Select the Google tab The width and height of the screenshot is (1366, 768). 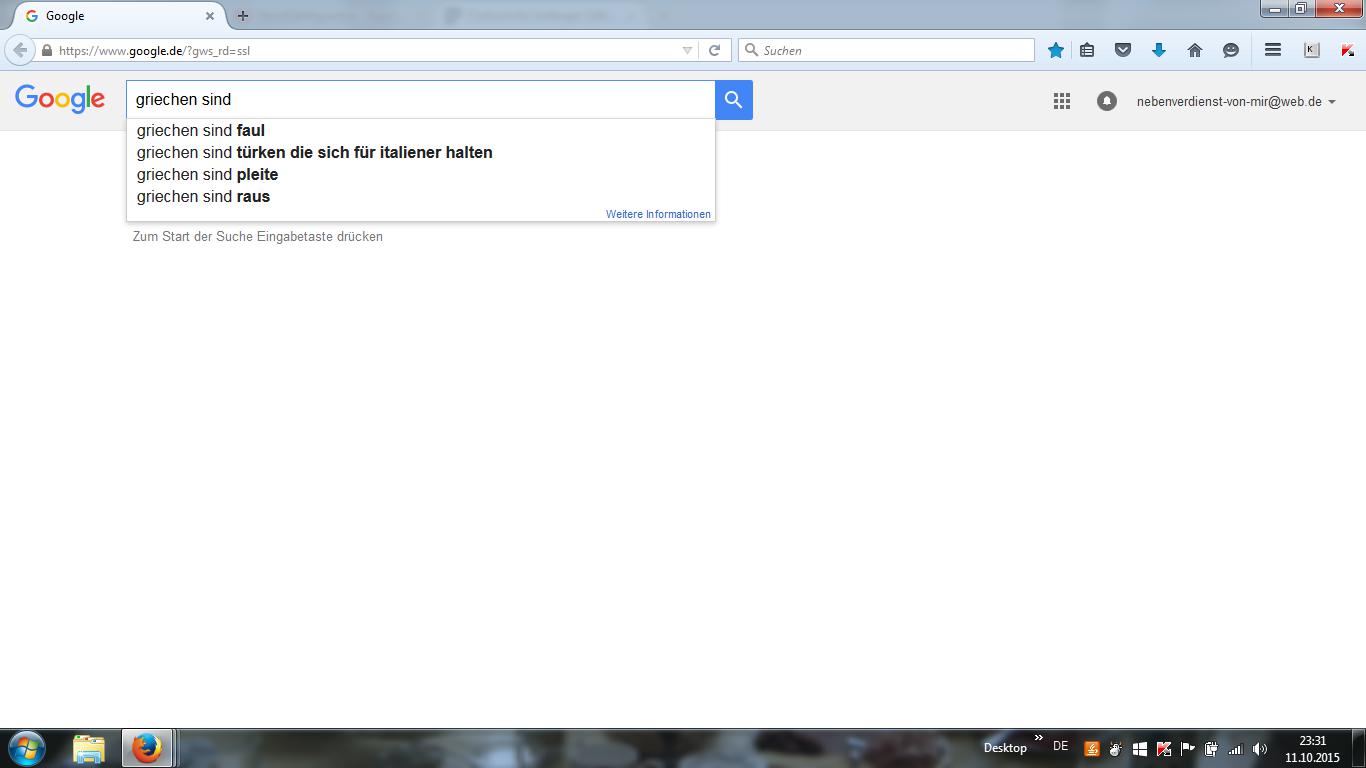pyautogui.click(x=119, y=16)
